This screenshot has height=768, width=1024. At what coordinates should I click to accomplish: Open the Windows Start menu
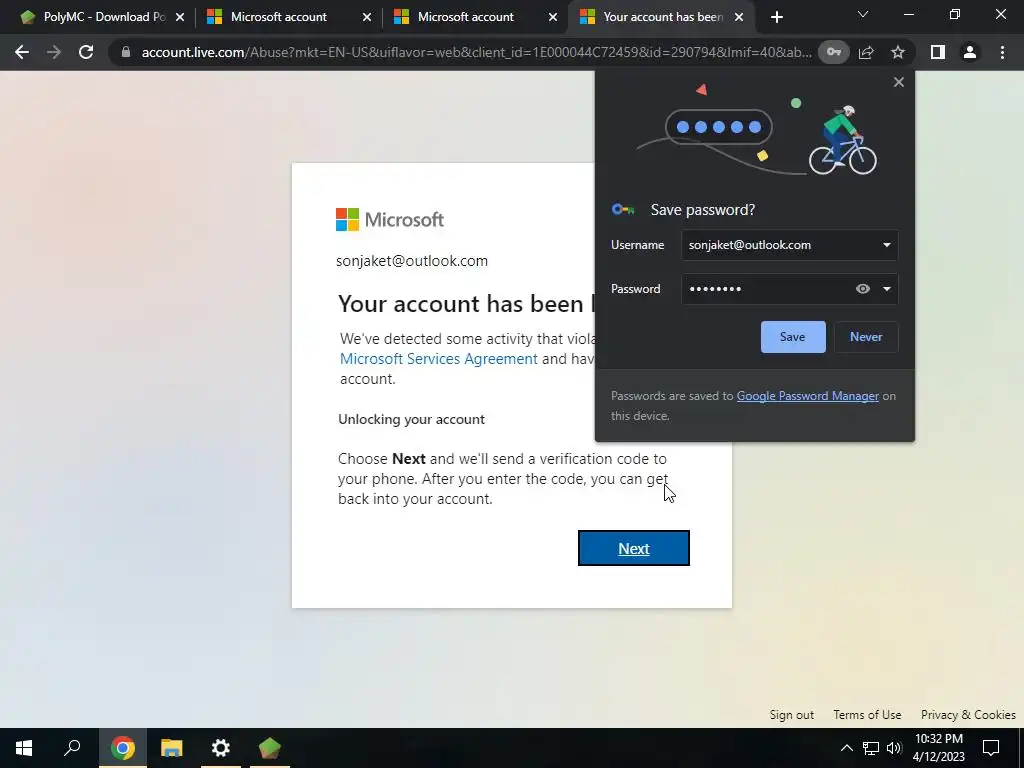[24, 748]
